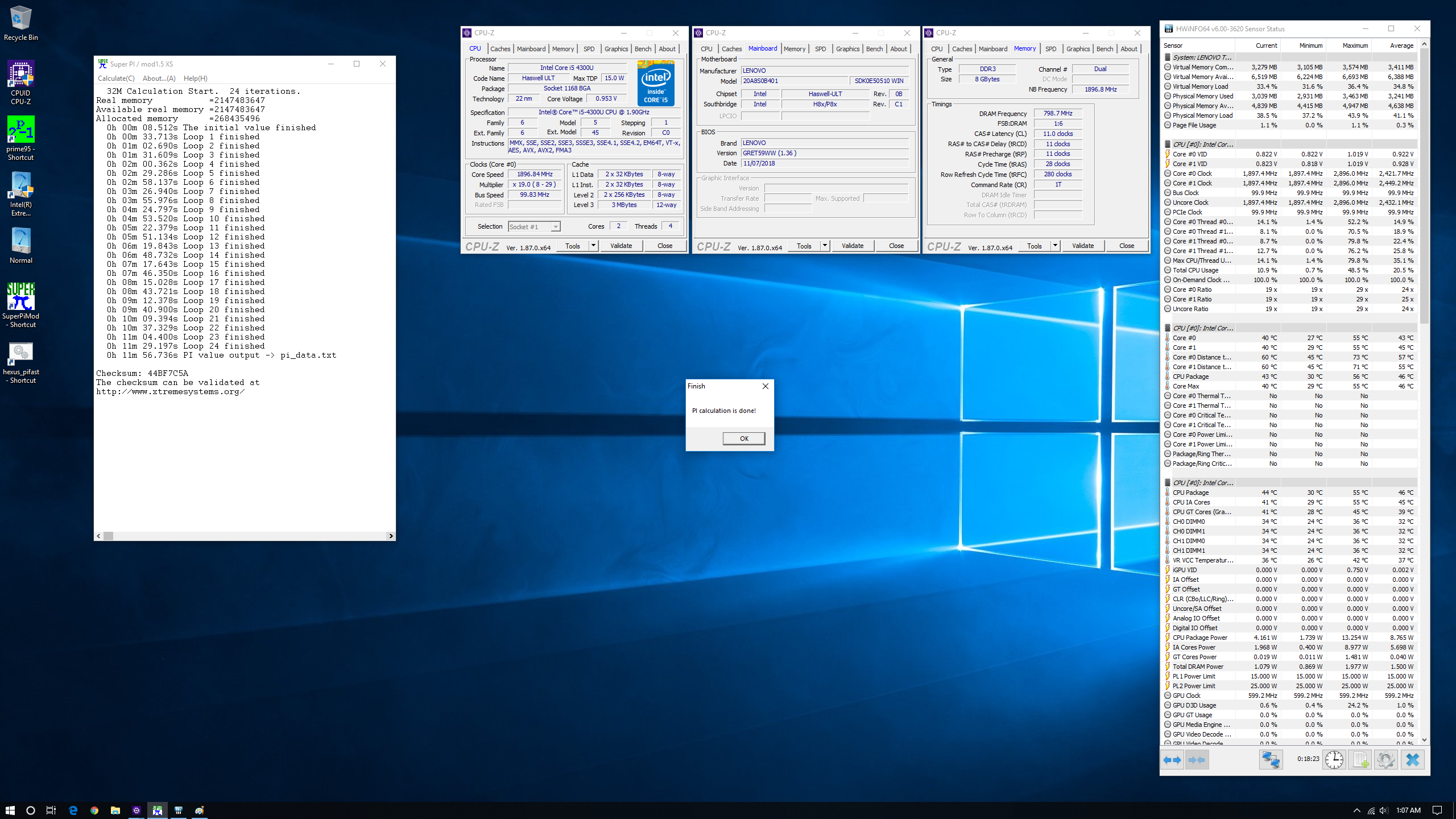The image size is (1456, 819).
Task: Open the Windows Start menu
Action: pos(10,810)
